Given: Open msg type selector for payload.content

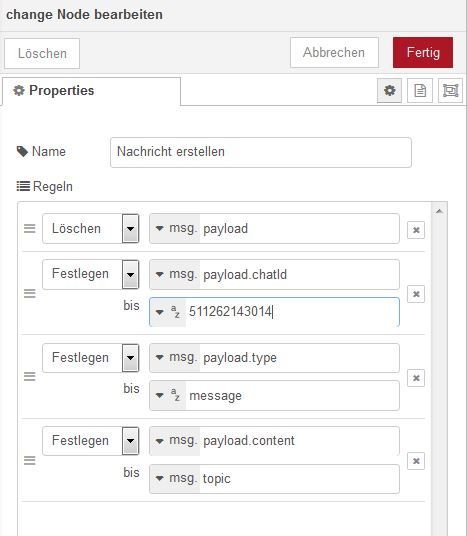Looking at the screenshot, I should click(175, 441).
